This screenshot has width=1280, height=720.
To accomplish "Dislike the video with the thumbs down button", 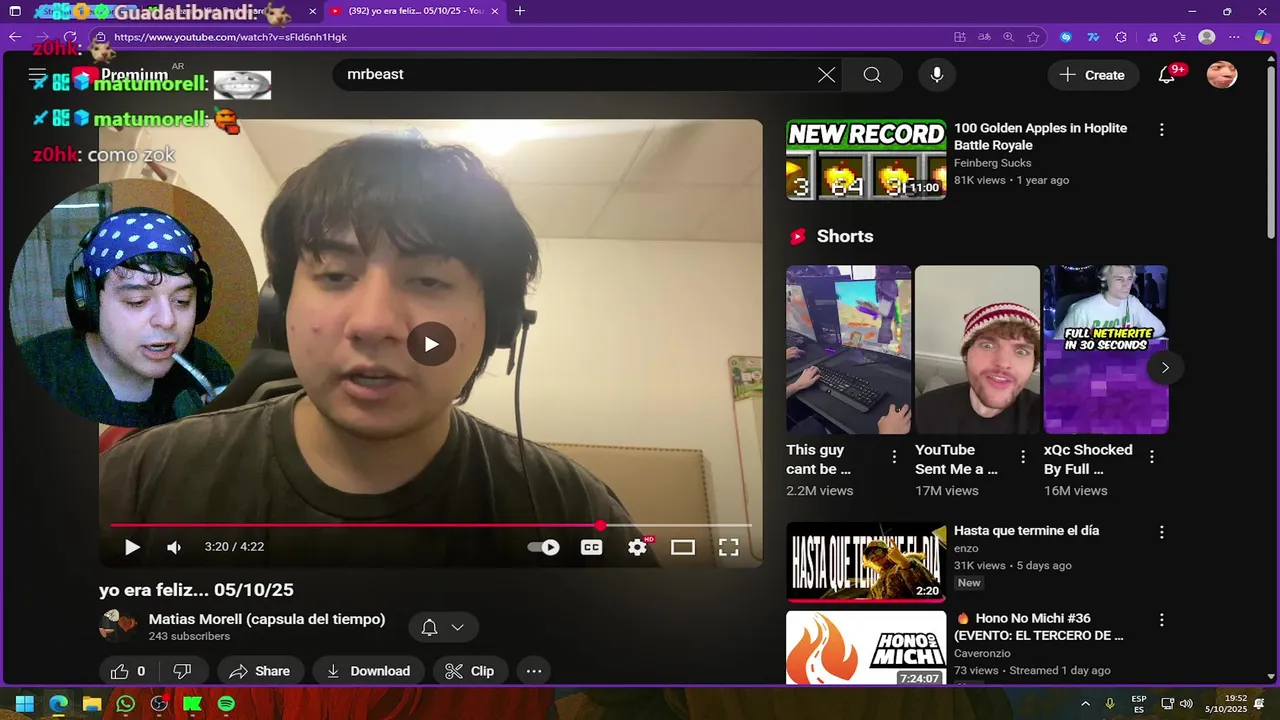I will coord(183,671).
